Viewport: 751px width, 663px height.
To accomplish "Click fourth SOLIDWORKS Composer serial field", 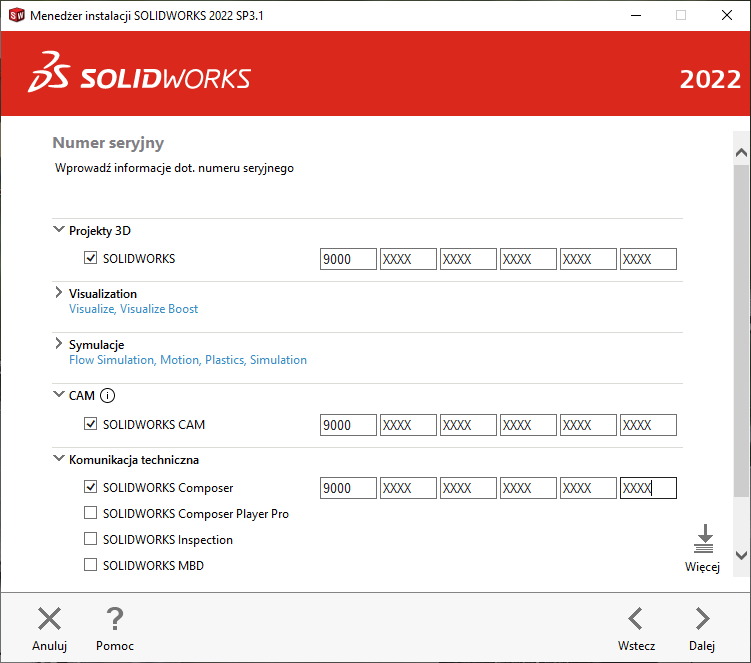I will click(x=528, y=488).
